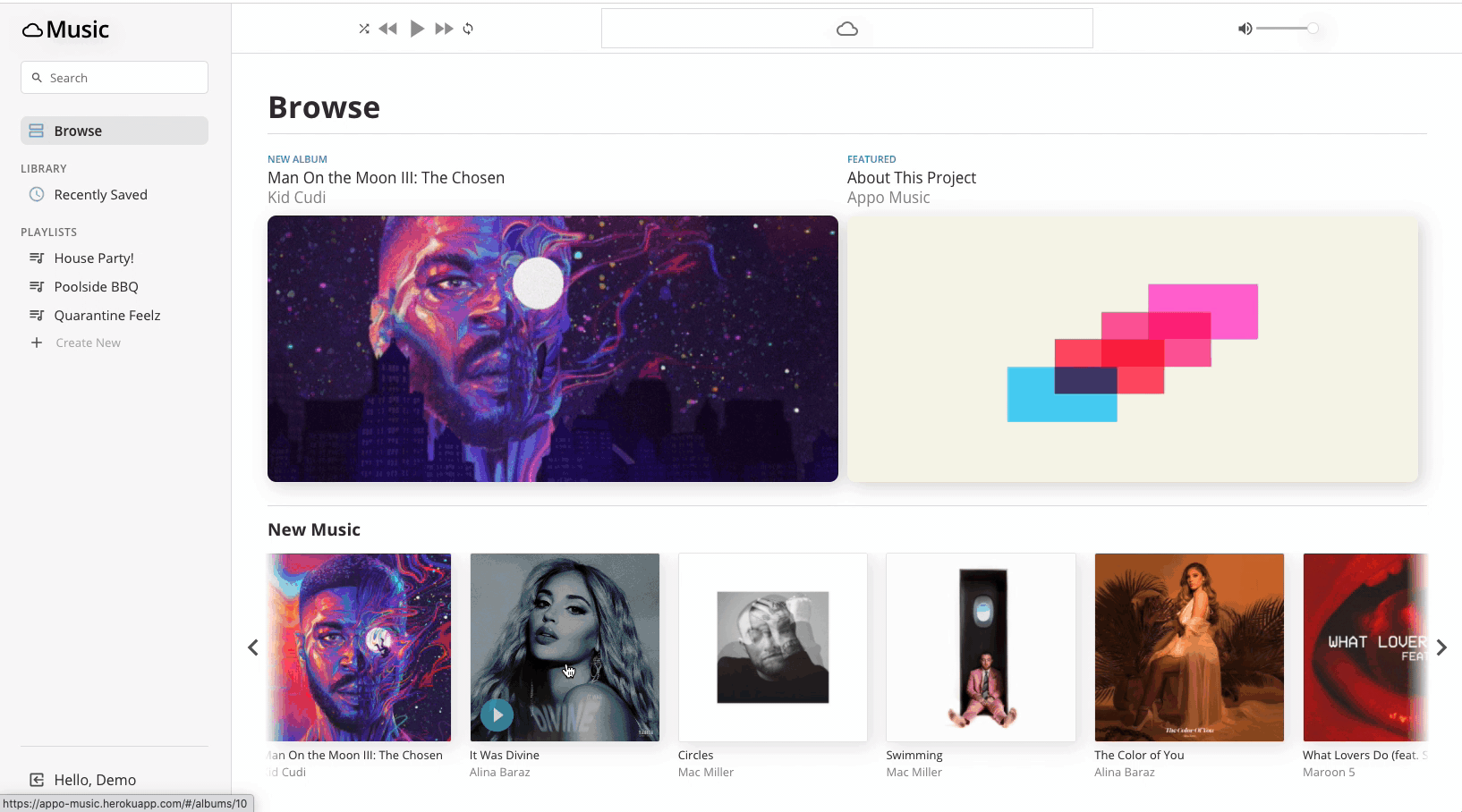Click the Browse stack icon

coord(37,131)
